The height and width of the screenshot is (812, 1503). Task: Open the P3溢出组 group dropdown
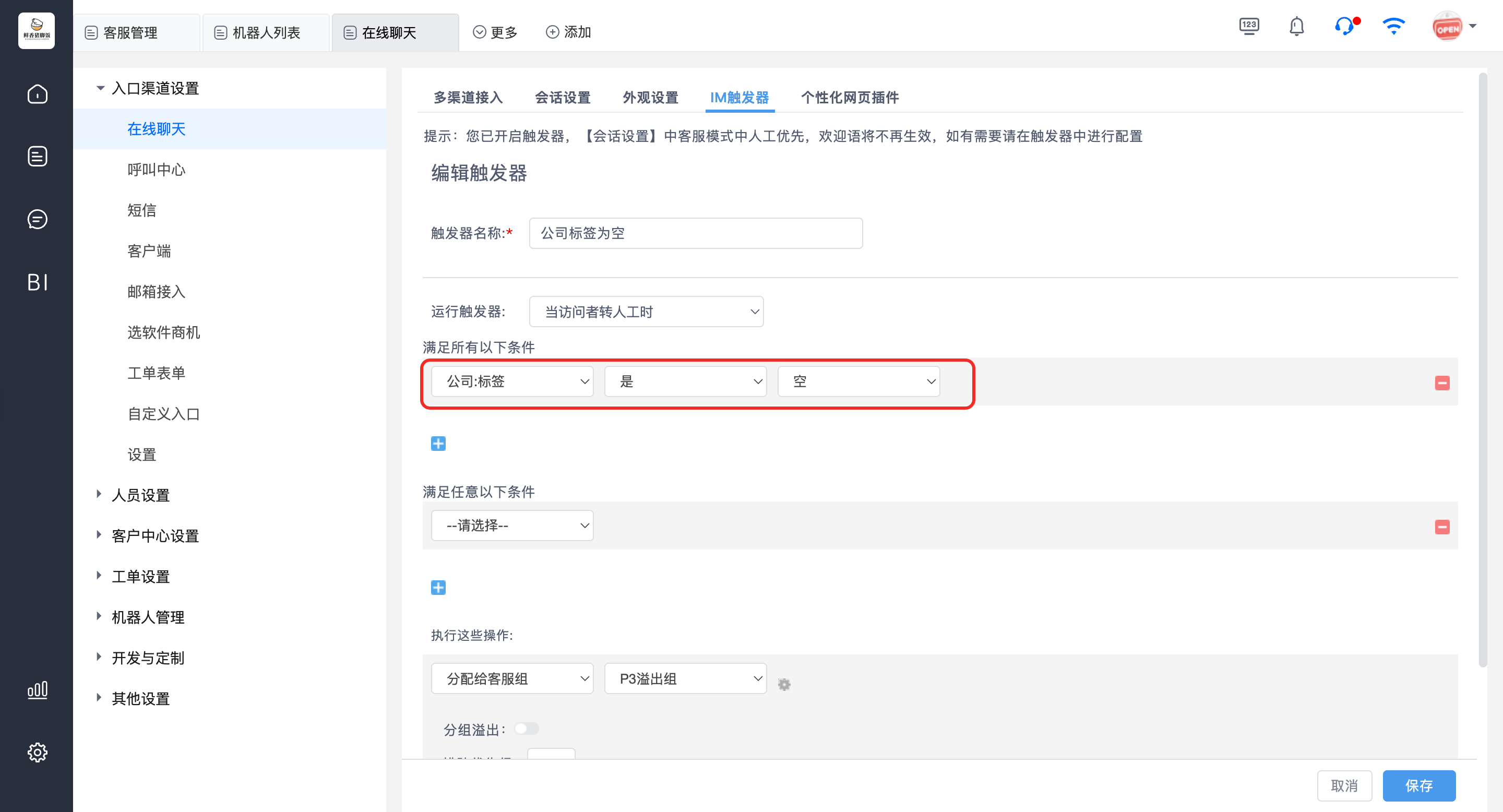(x=686, y=678)
